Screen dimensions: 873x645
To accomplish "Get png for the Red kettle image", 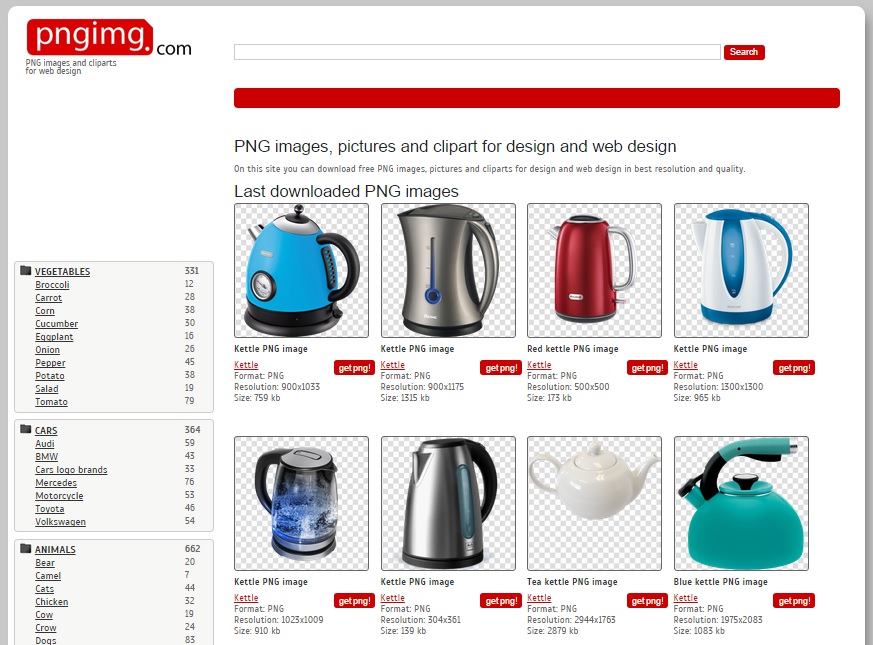I will tap(647, 368).
